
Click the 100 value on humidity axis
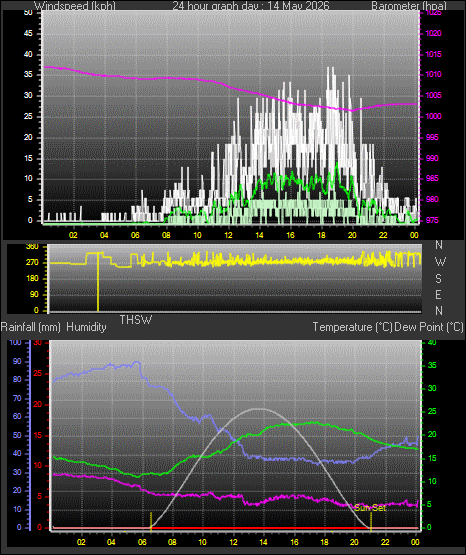pyautogui.click(x=15, y=343)
